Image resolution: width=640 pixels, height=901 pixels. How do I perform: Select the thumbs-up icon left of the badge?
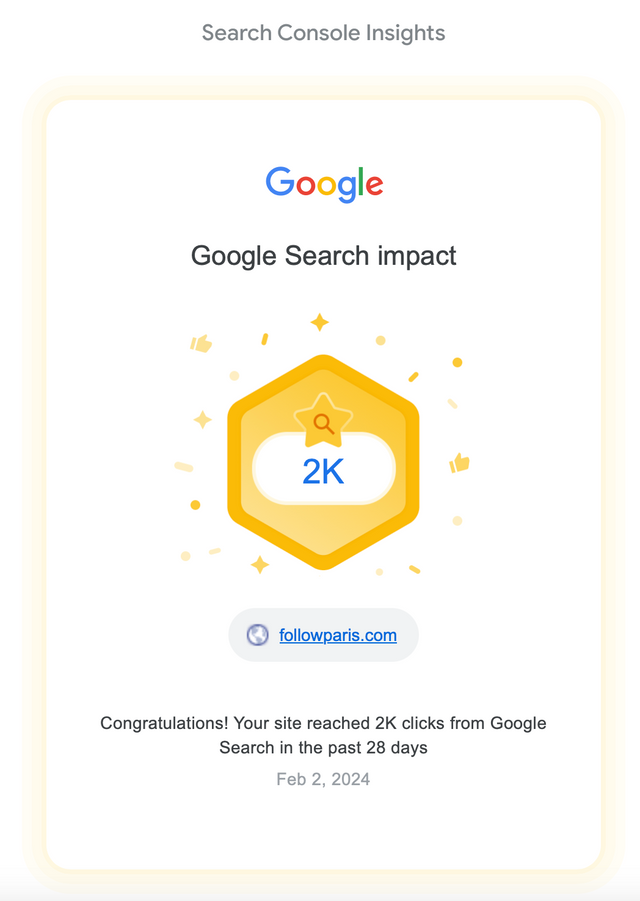[201, 343]
